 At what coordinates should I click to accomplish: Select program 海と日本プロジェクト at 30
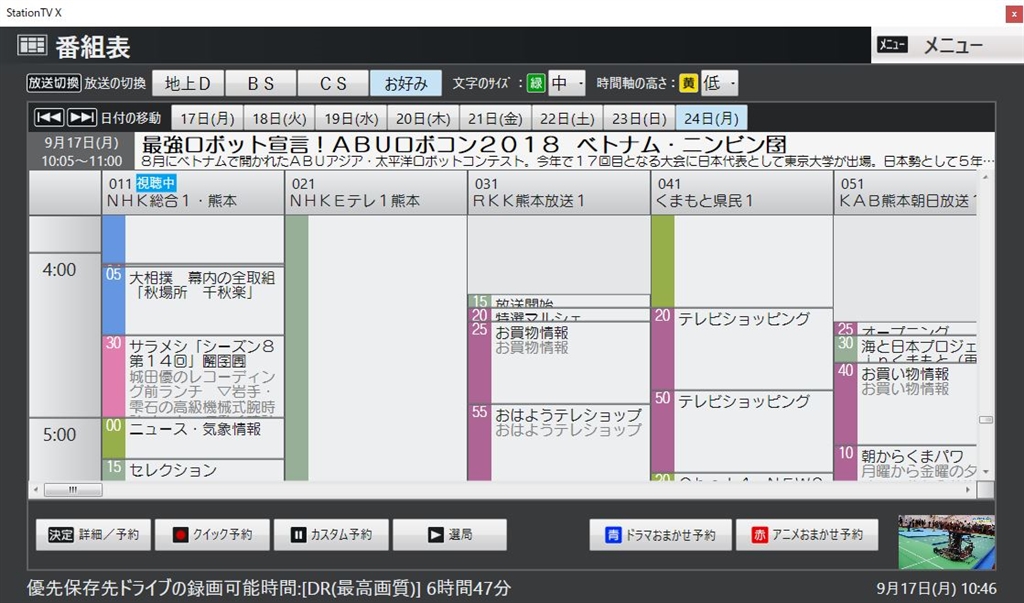point(906,350)
